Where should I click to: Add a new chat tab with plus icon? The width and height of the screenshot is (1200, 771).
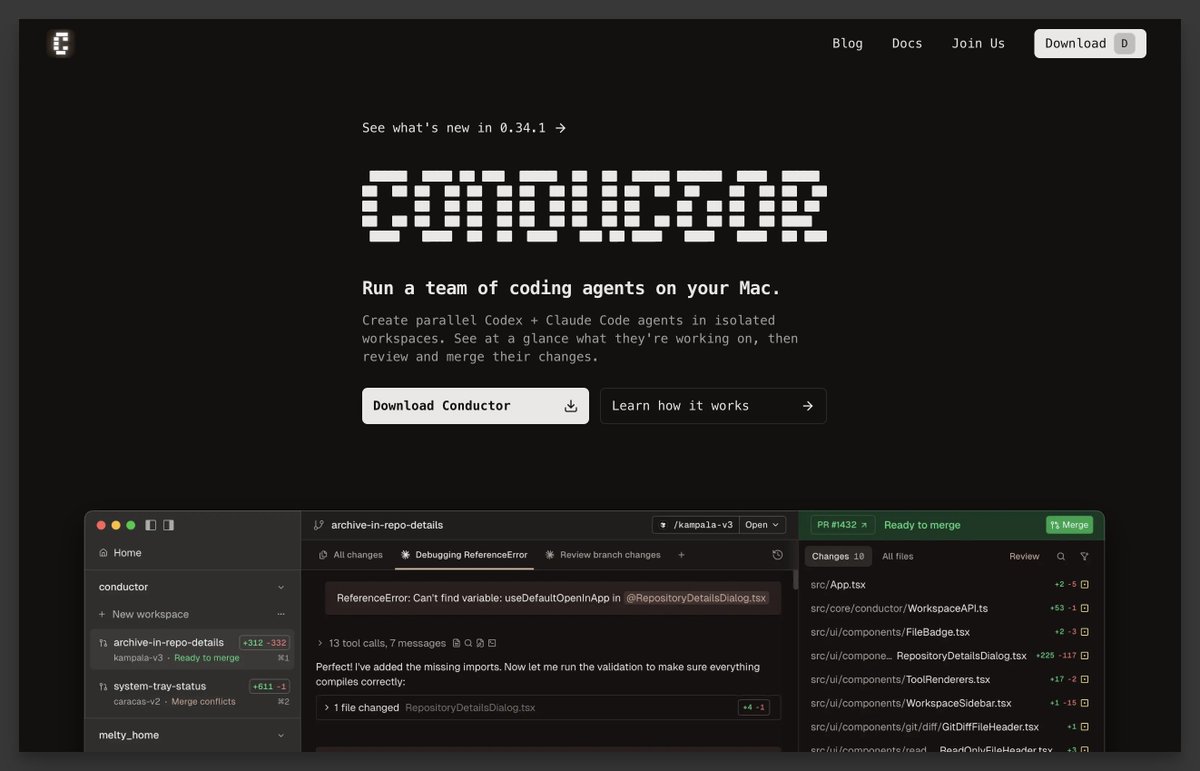682,555
